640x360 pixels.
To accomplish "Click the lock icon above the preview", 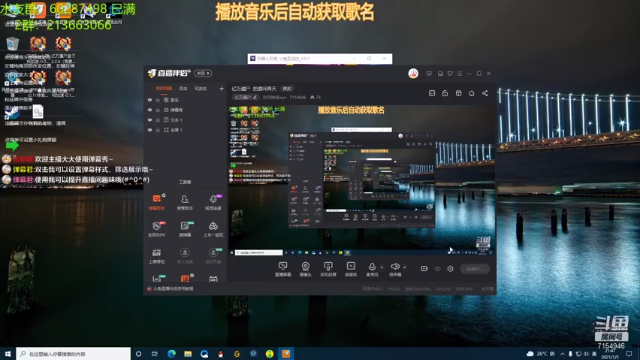I will point(445,93).
